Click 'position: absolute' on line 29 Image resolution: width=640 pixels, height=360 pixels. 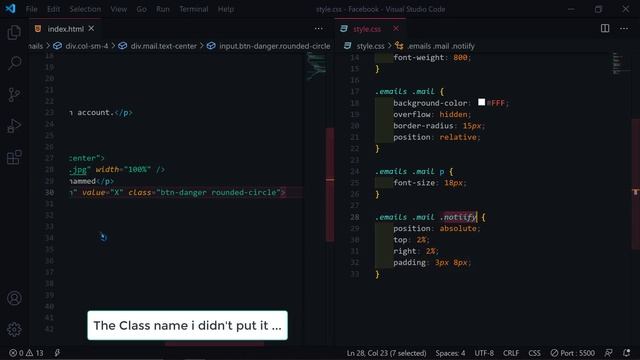tap(437, 228)
